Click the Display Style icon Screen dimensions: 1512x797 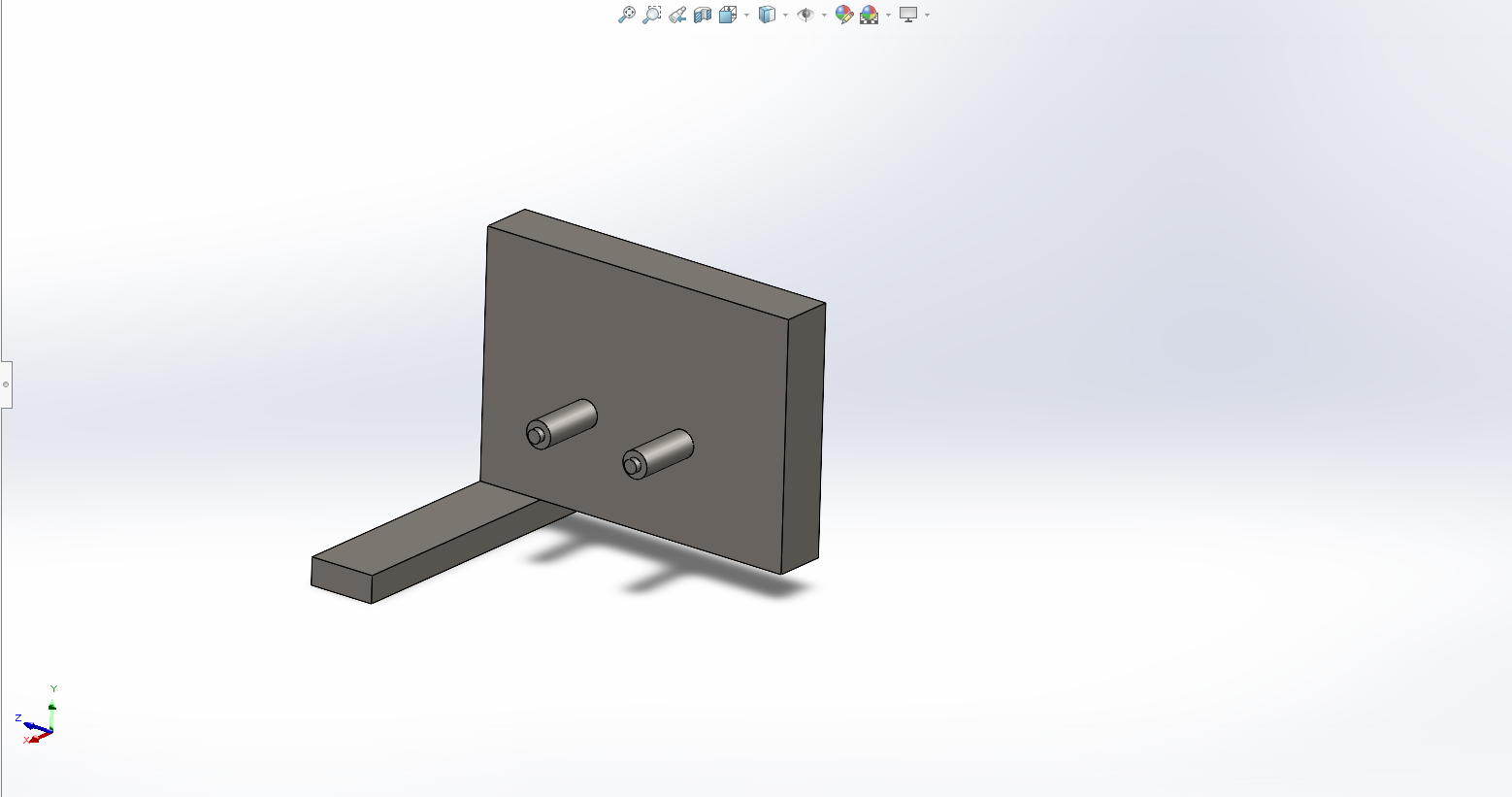click(x=767, y=15)
